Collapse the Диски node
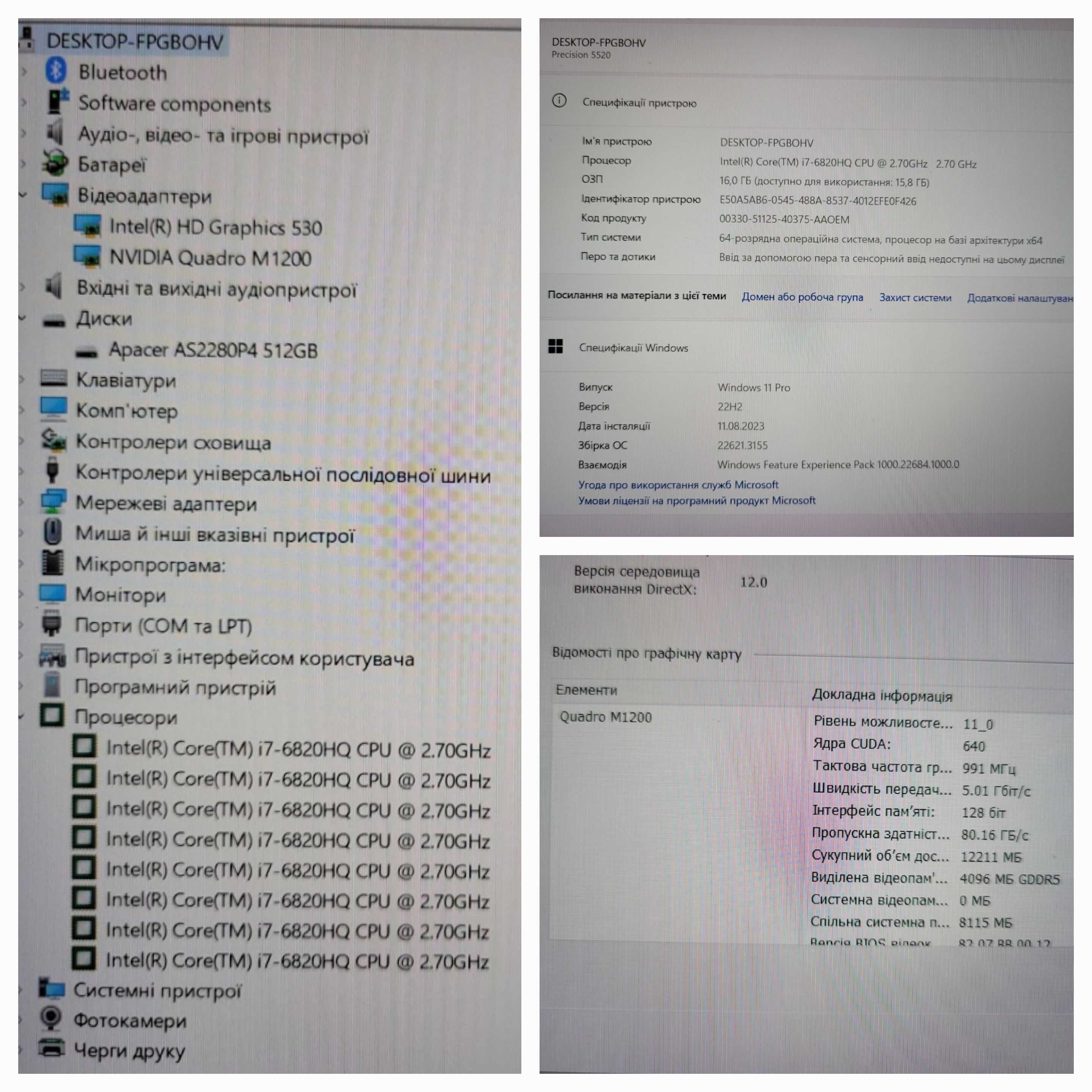The image size is (1092, 1092). tap(23, 318)
